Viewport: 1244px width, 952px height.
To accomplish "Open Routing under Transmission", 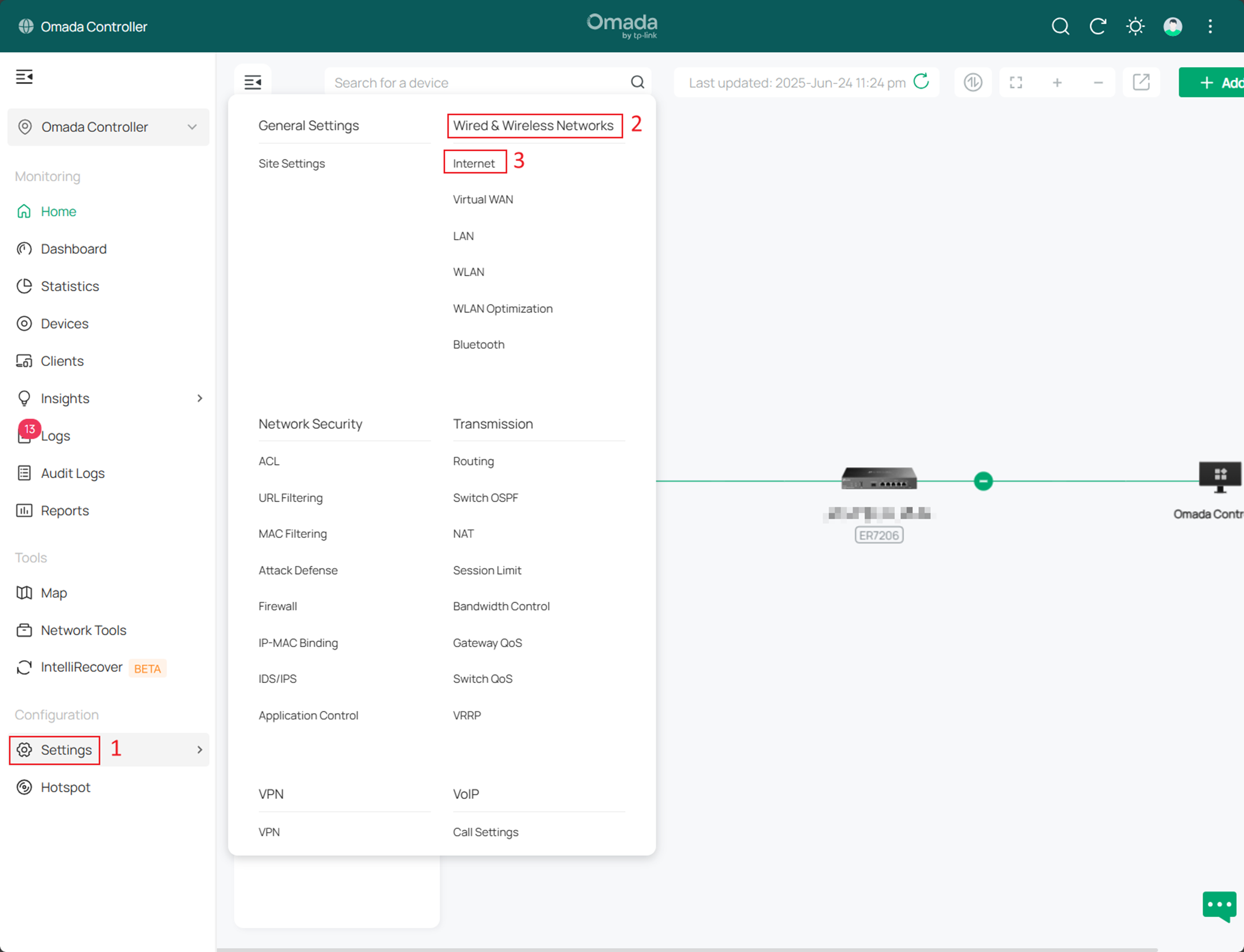I will 473,461.
